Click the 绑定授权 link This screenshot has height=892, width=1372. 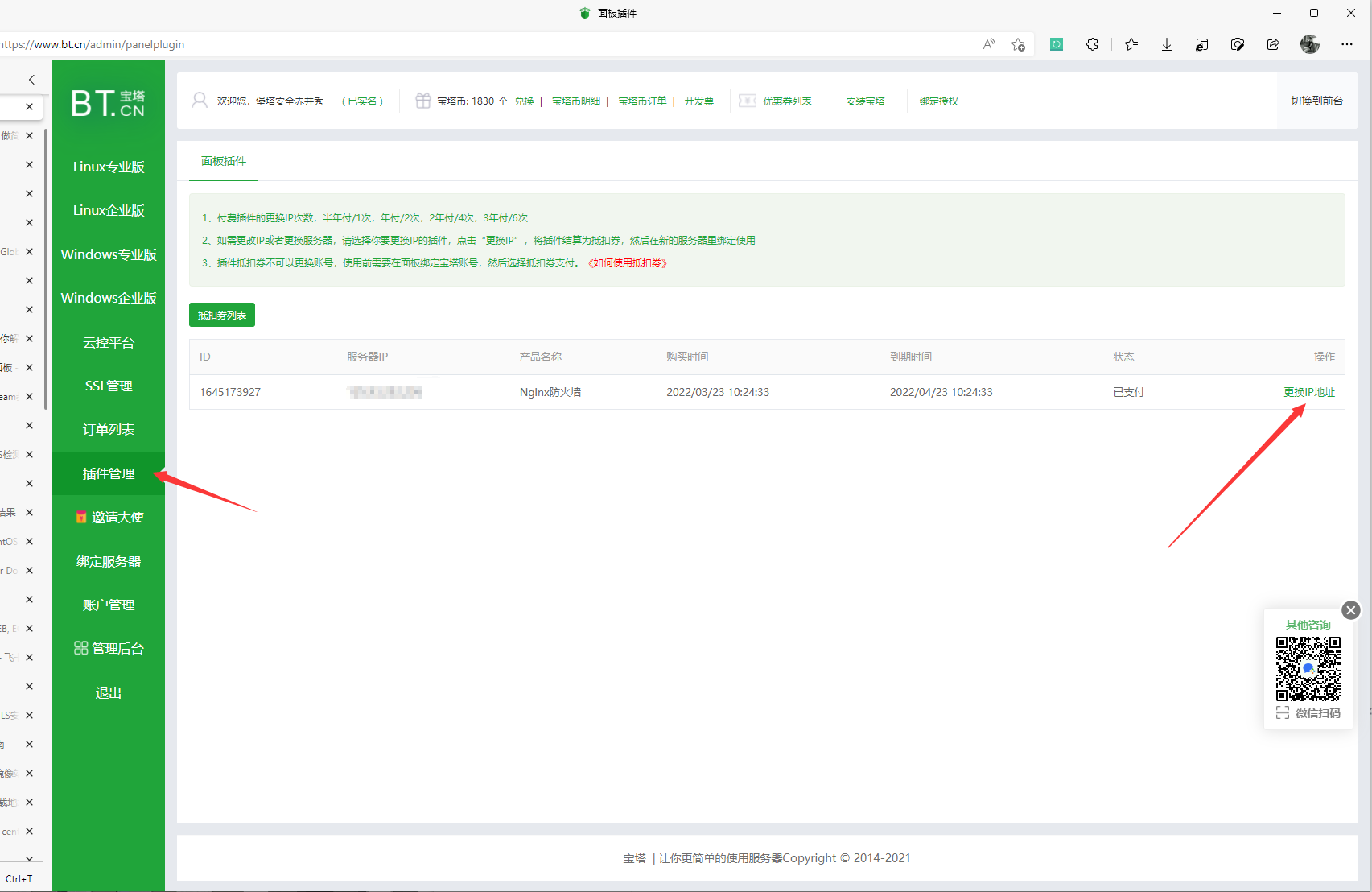coord(939,101)
